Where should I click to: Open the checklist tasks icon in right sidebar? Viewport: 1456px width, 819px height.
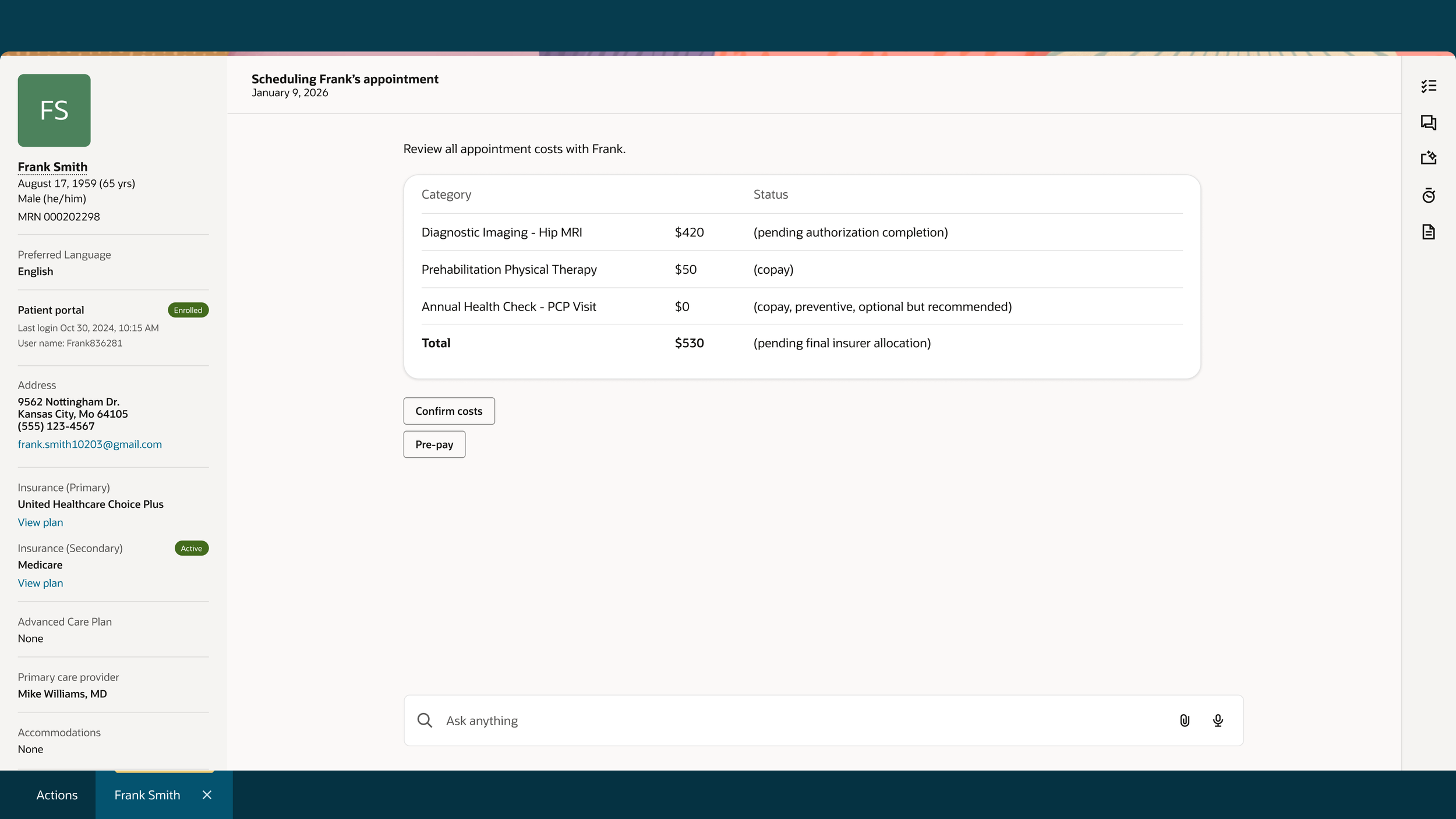pos(1428,86)
